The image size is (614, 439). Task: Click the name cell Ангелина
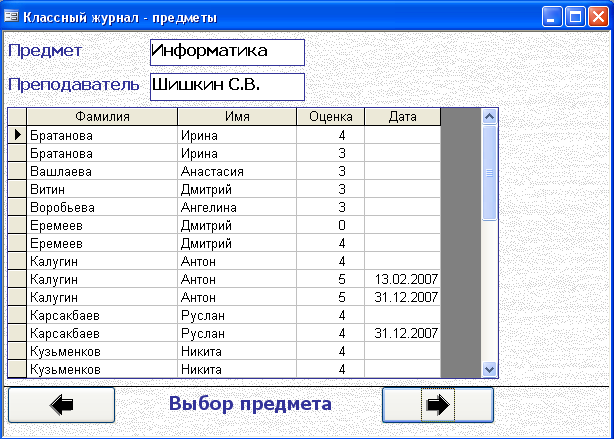237,207
